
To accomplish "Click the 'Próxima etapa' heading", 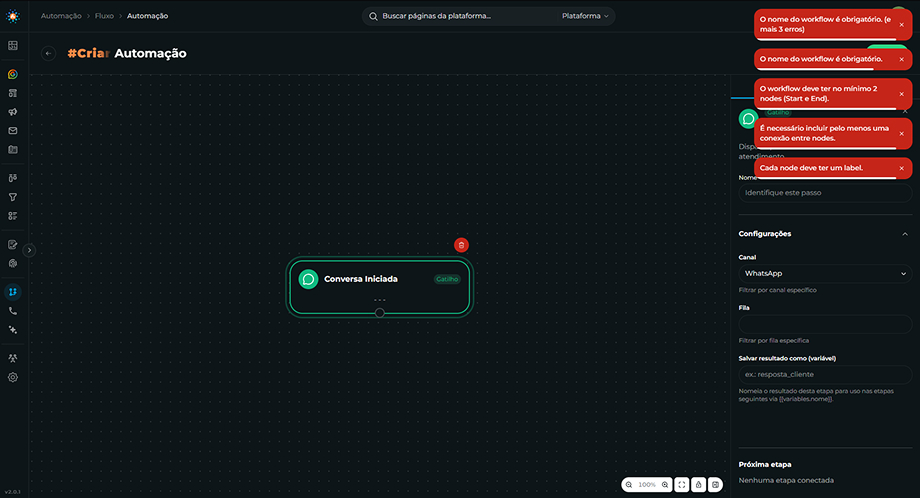I will pos(765,465).
